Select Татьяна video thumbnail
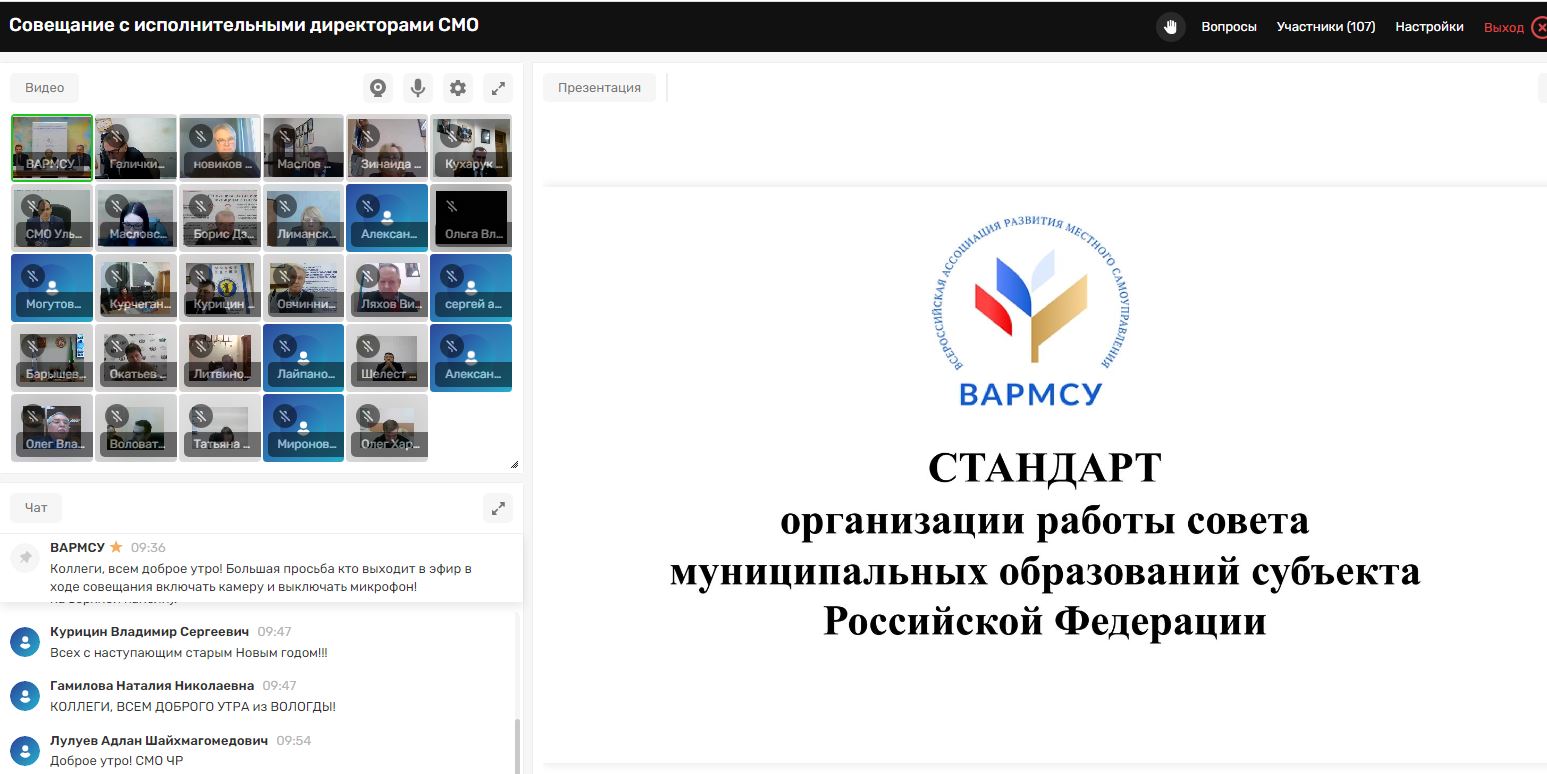1547x774 pixels. [219, 427]
